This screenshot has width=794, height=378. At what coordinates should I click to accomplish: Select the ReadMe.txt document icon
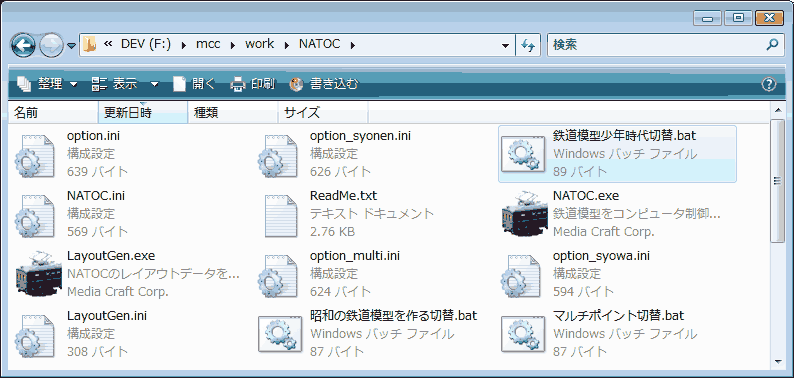point(281,216)
